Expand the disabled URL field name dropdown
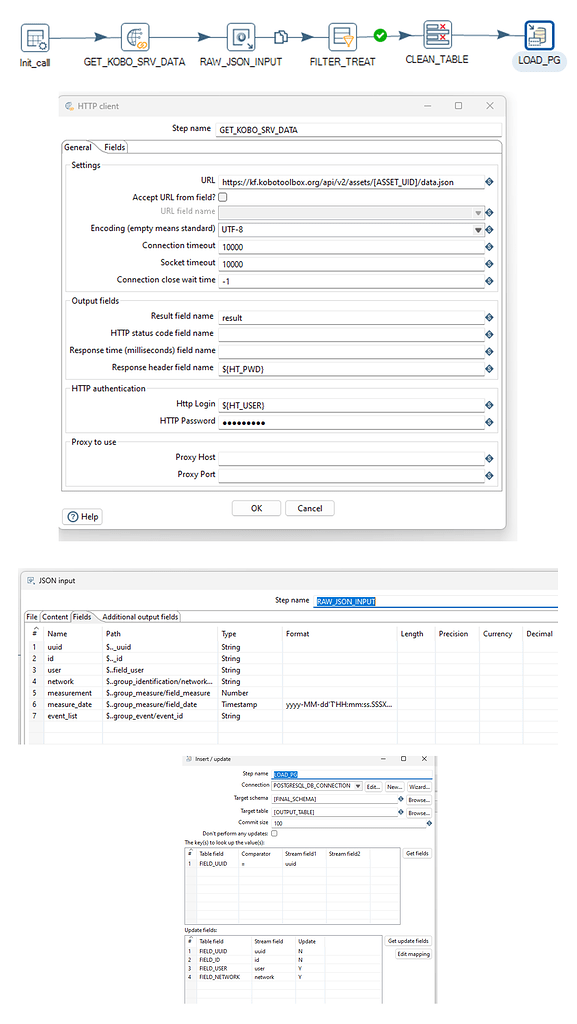The image size is (577, 1024). tap(478, 213)
